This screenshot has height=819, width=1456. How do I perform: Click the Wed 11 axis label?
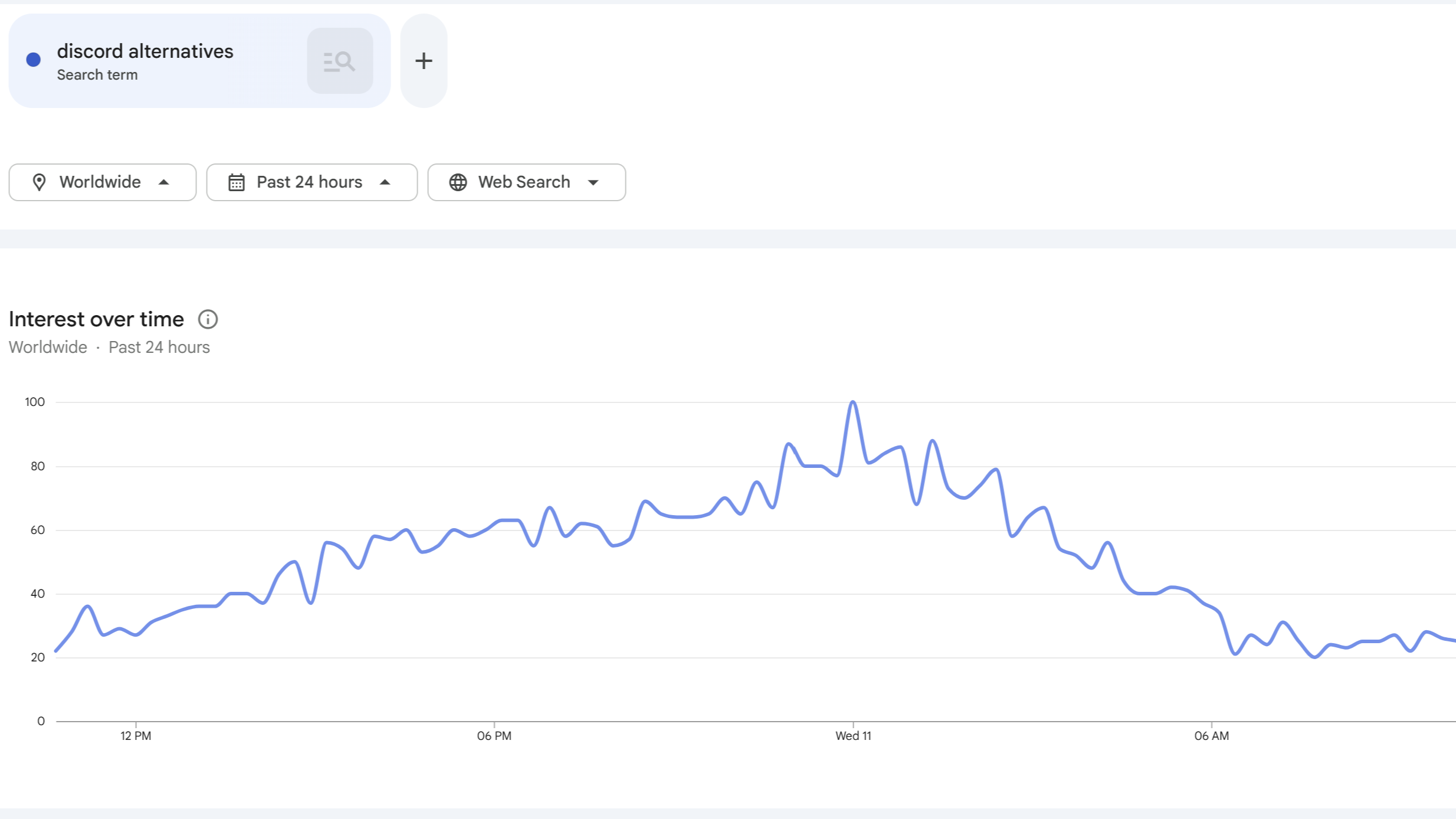pos(852,735)
